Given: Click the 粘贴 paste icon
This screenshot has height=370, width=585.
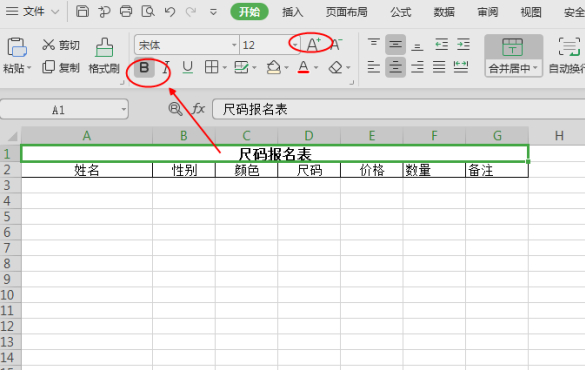Looking at the screenshot, I should click(17, 47).
